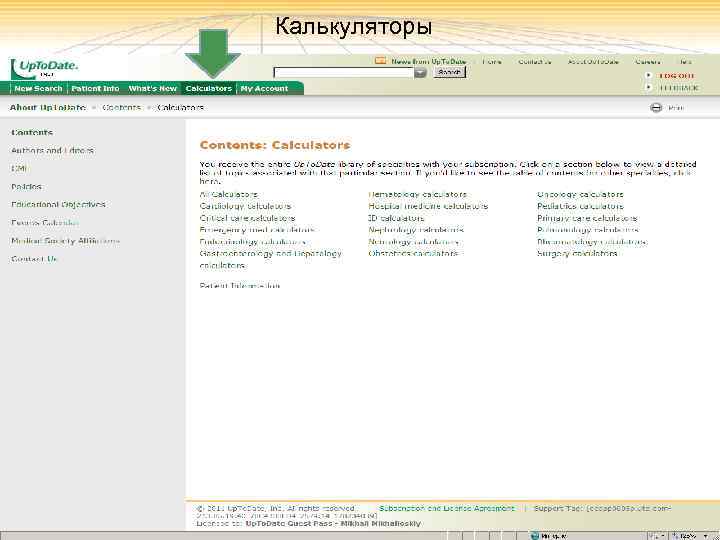Viewport: 720px width, 540px height.
Task: Open Pediatrics calculators
Action: [x=580, y=206]
